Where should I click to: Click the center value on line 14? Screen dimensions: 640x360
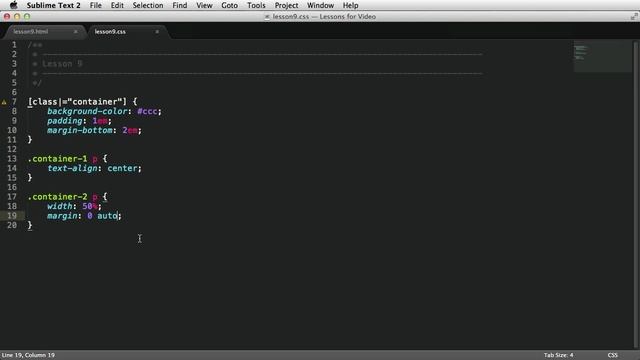pyautogui.click(x=122, y=168)
